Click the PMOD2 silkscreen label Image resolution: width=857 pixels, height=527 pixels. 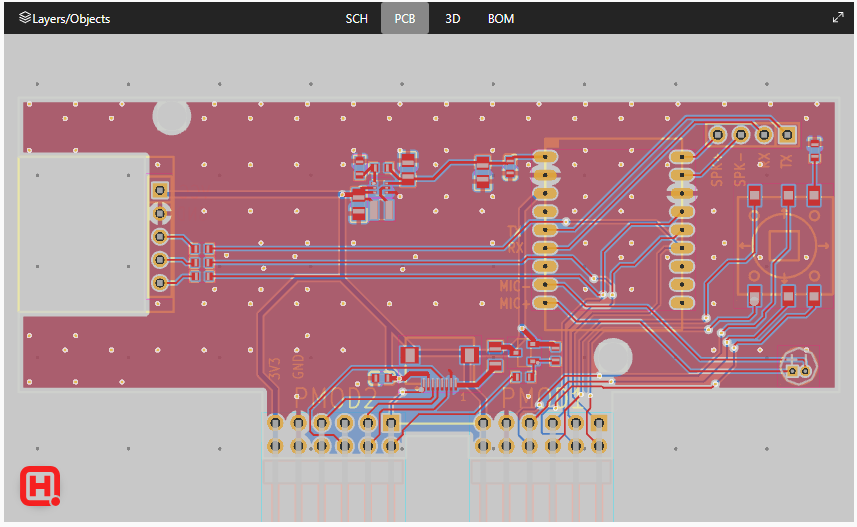pos(335,399)
